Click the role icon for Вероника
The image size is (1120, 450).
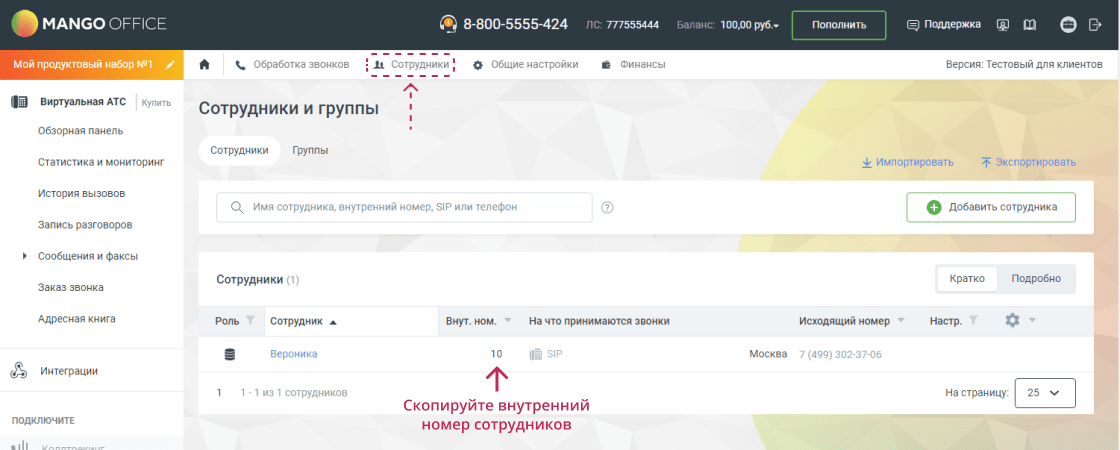(x=230, y=354)
